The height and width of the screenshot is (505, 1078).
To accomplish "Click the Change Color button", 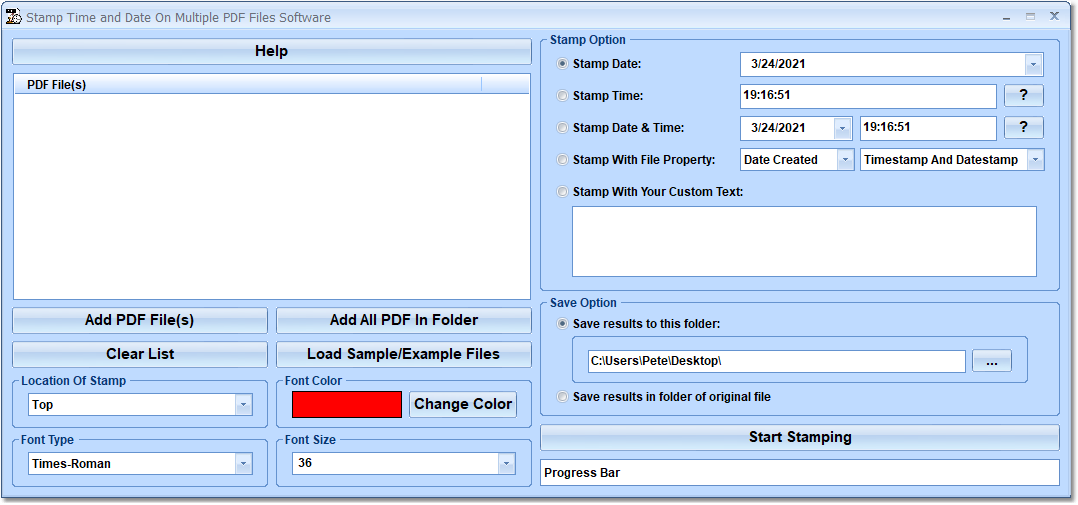I will [x=463, y=404].
